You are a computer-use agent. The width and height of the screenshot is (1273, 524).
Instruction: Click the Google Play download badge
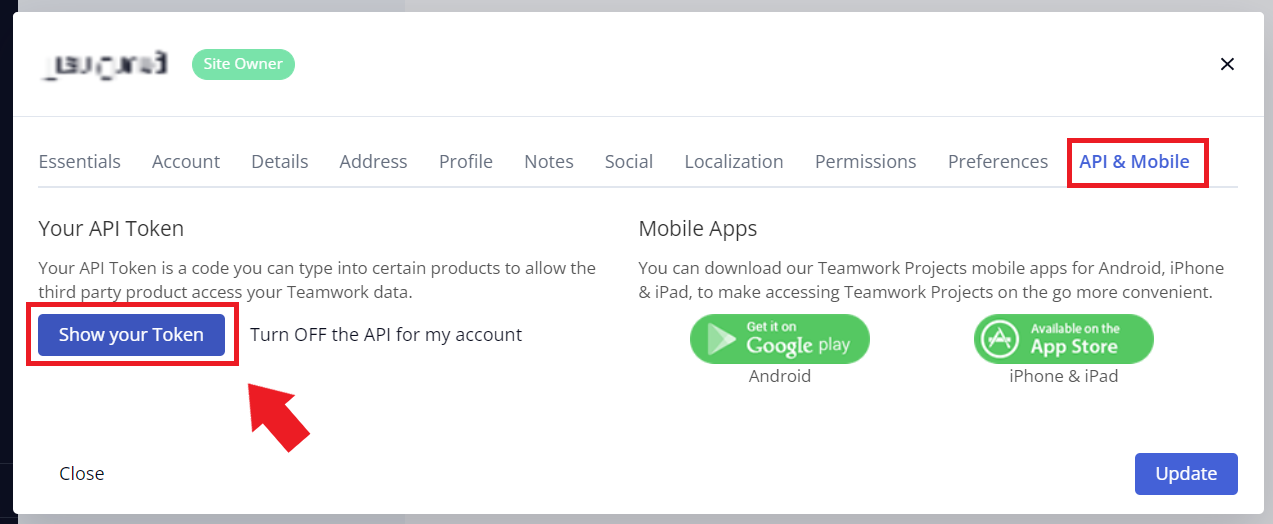(779, 339)
